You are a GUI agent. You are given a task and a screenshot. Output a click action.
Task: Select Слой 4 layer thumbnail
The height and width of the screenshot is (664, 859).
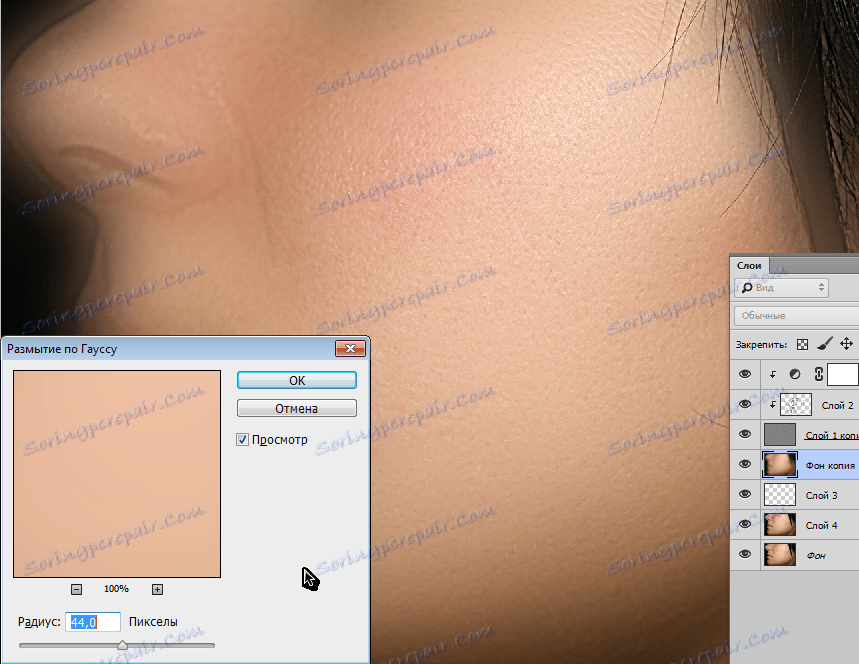pyautogui.click(x=780, y=524)
